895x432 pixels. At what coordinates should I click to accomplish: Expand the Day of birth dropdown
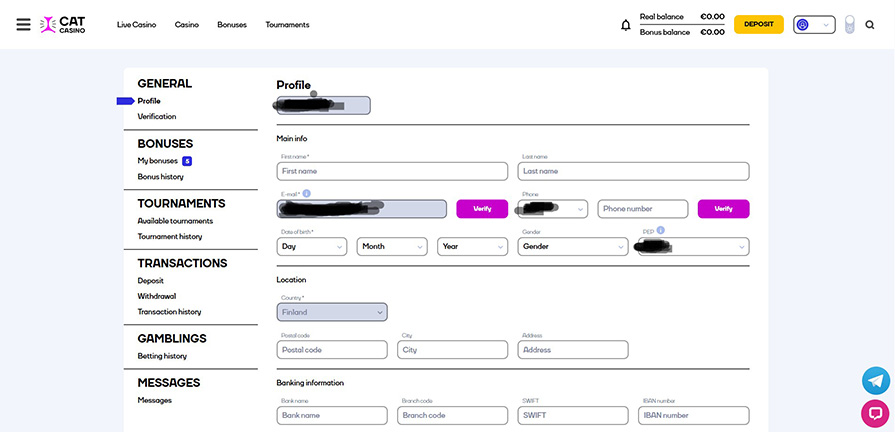coord(311,246)
